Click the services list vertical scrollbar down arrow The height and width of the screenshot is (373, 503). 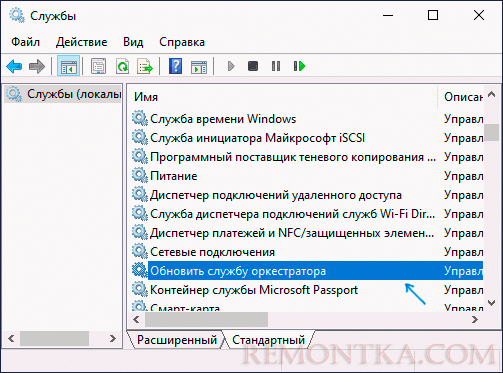click(x=491, y=303)
